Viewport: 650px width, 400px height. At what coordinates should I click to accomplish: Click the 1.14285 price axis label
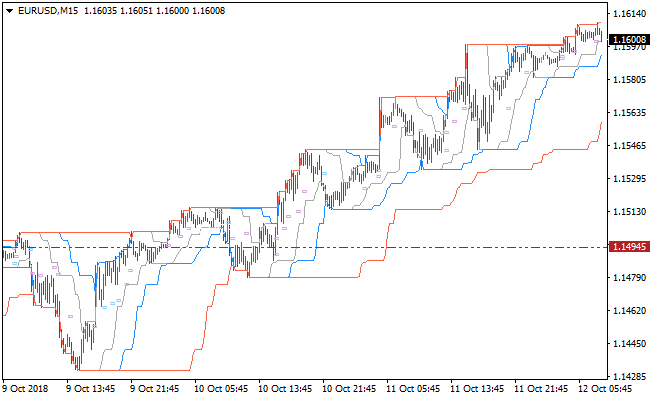629,377
